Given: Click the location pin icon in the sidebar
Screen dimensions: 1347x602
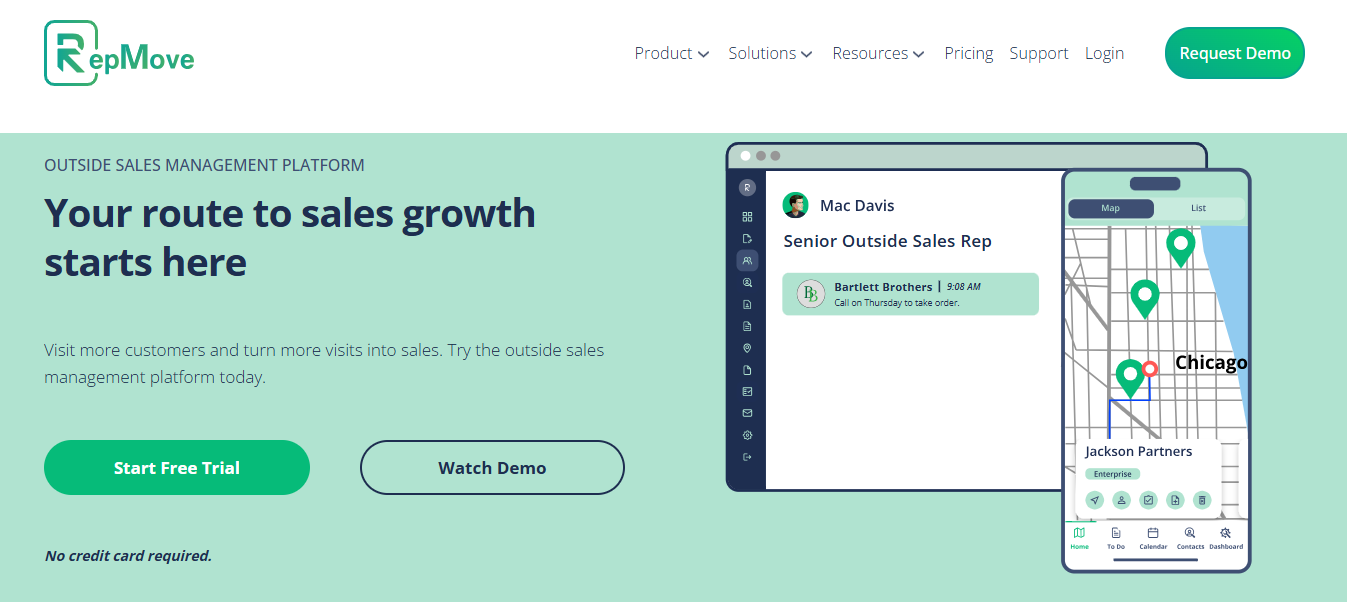Looking at the screenshot, I should 747,348.
